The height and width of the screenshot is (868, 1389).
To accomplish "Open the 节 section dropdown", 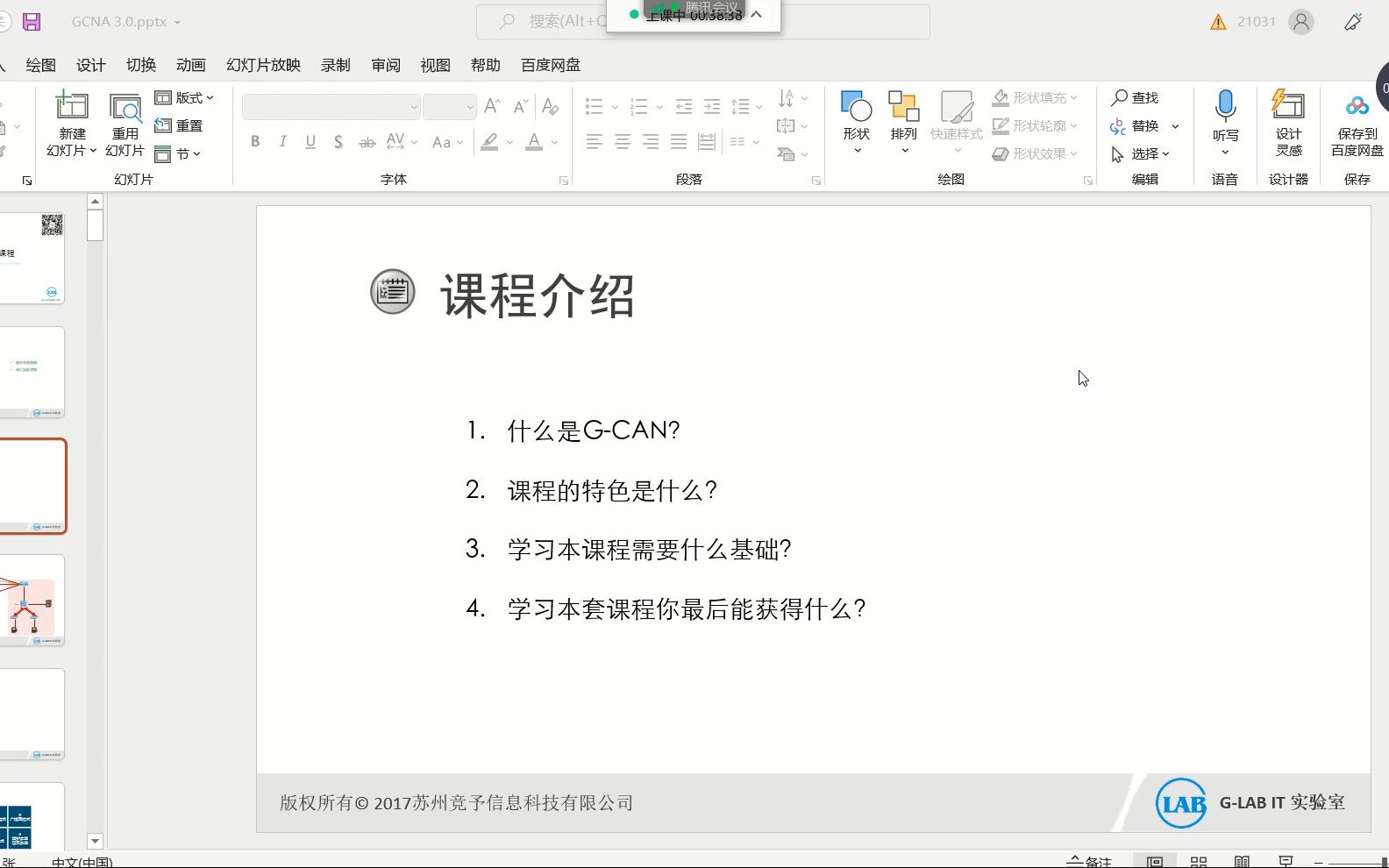I will (178, 153).
